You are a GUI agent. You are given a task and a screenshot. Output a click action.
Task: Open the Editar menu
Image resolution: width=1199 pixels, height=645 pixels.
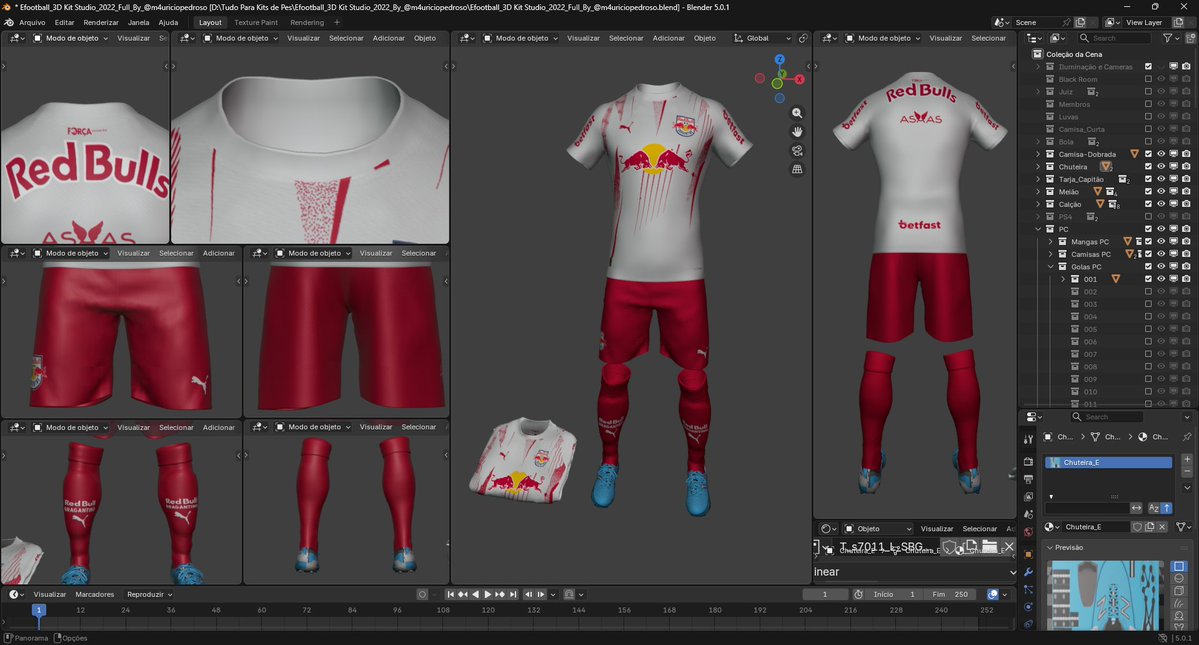[x=64, y=22]
